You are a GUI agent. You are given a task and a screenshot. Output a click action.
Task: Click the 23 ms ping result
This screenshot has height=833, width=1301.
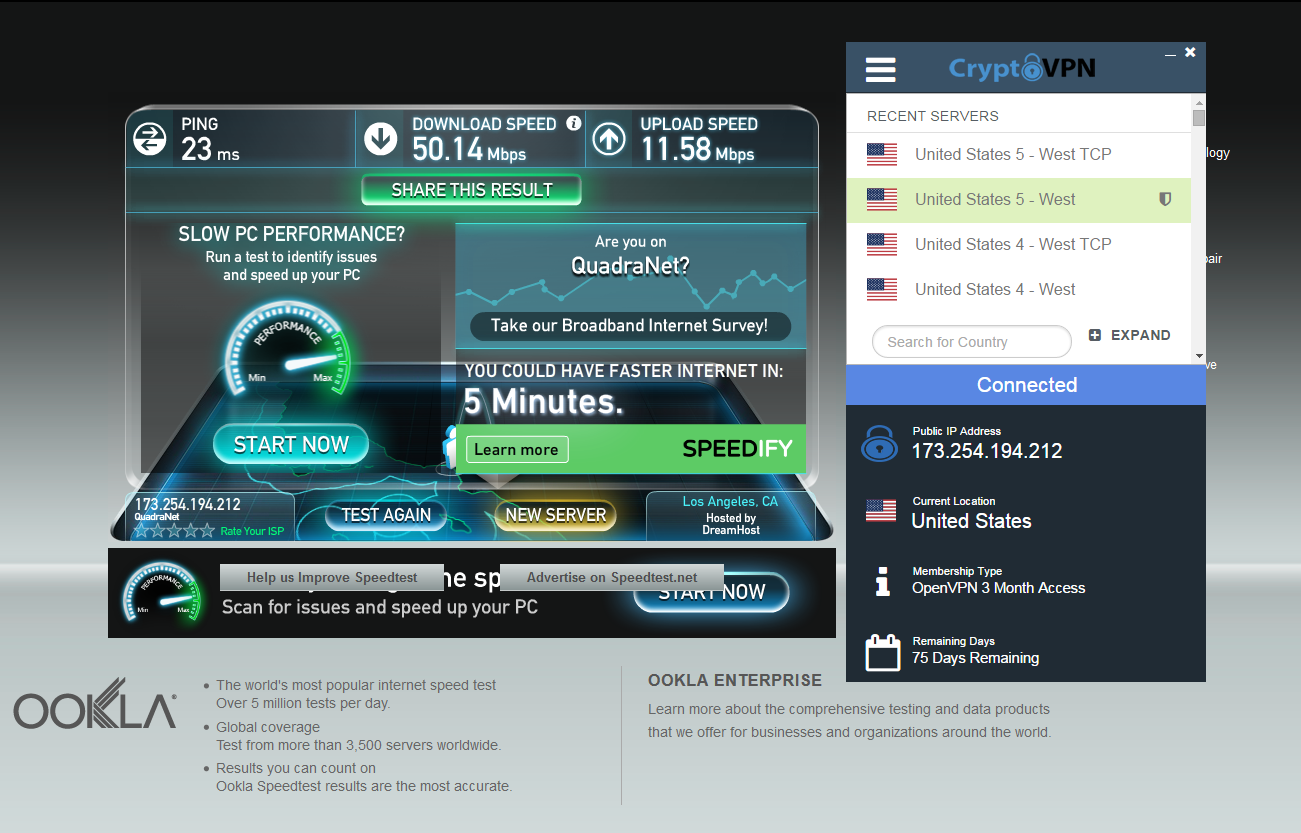point(210,151)
